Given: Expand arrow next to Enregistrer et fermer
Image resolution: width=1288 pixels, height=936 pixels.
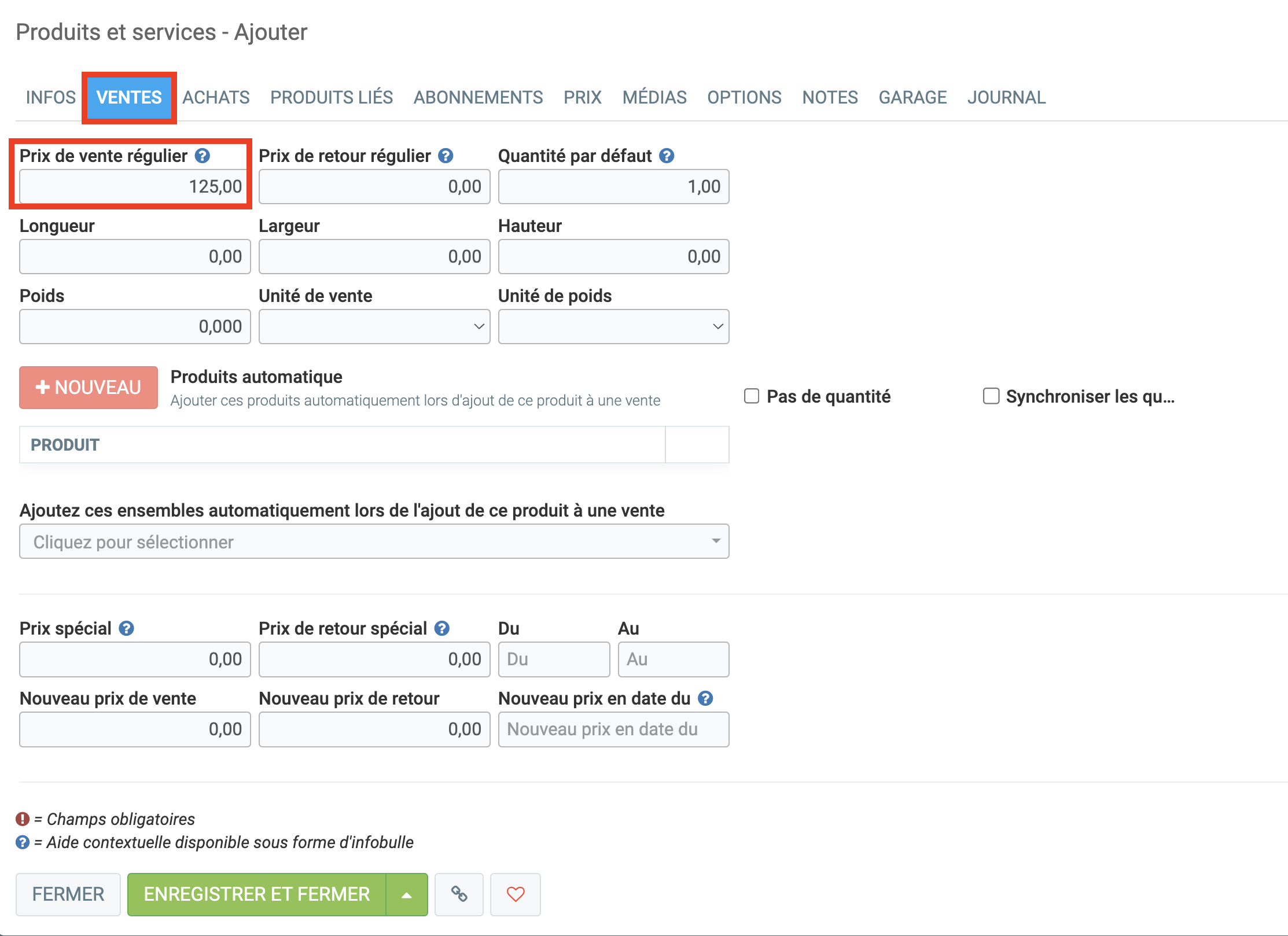Looking at the screenshot, I should tap(407, 894).
